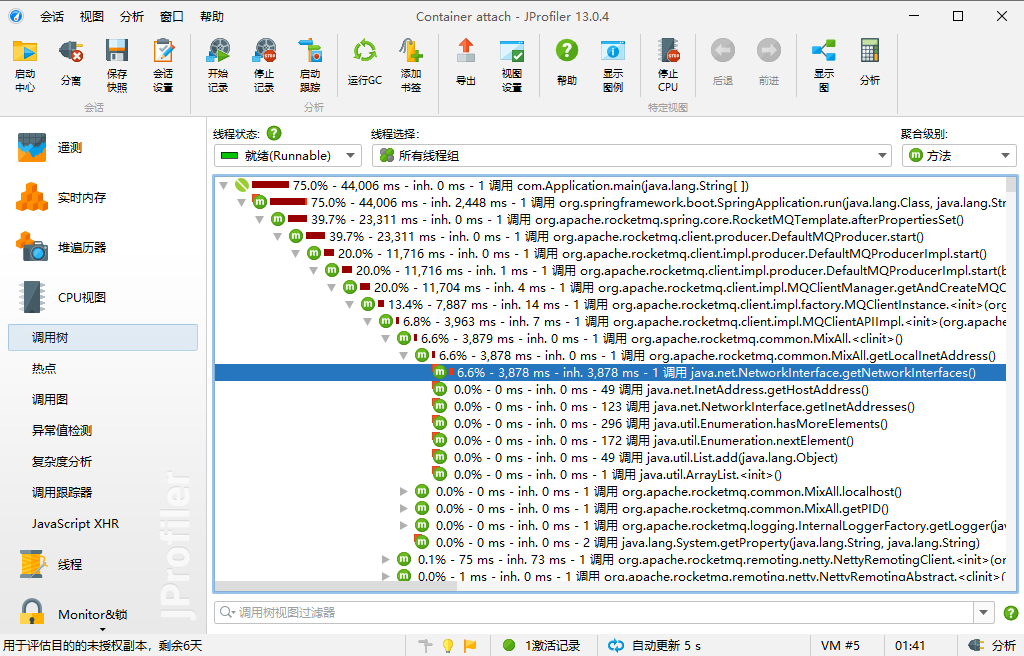This screenshot has width=1024, height=656.
Task: Open the 线程状态 Runnable dropdown
Action: [x=288, y=156]
